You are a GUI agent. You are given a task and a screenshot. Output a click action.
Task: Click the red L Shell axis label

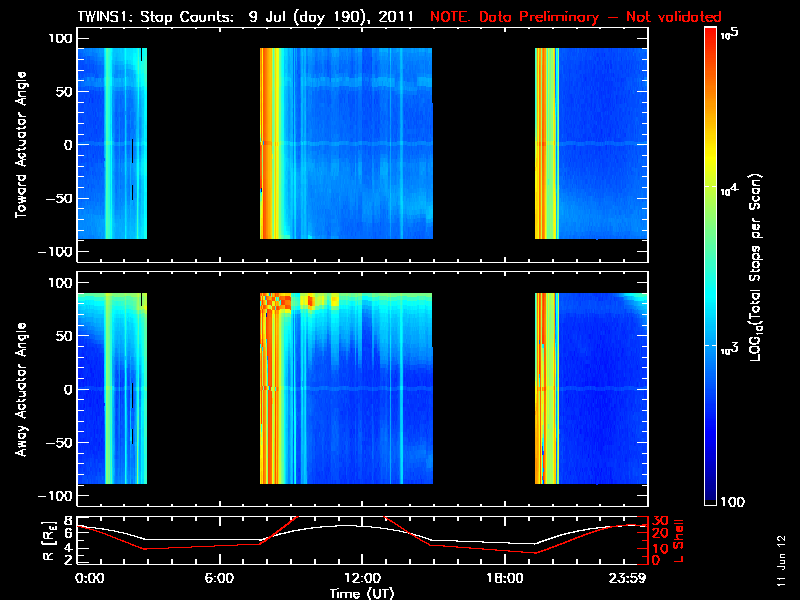[678, 541]
